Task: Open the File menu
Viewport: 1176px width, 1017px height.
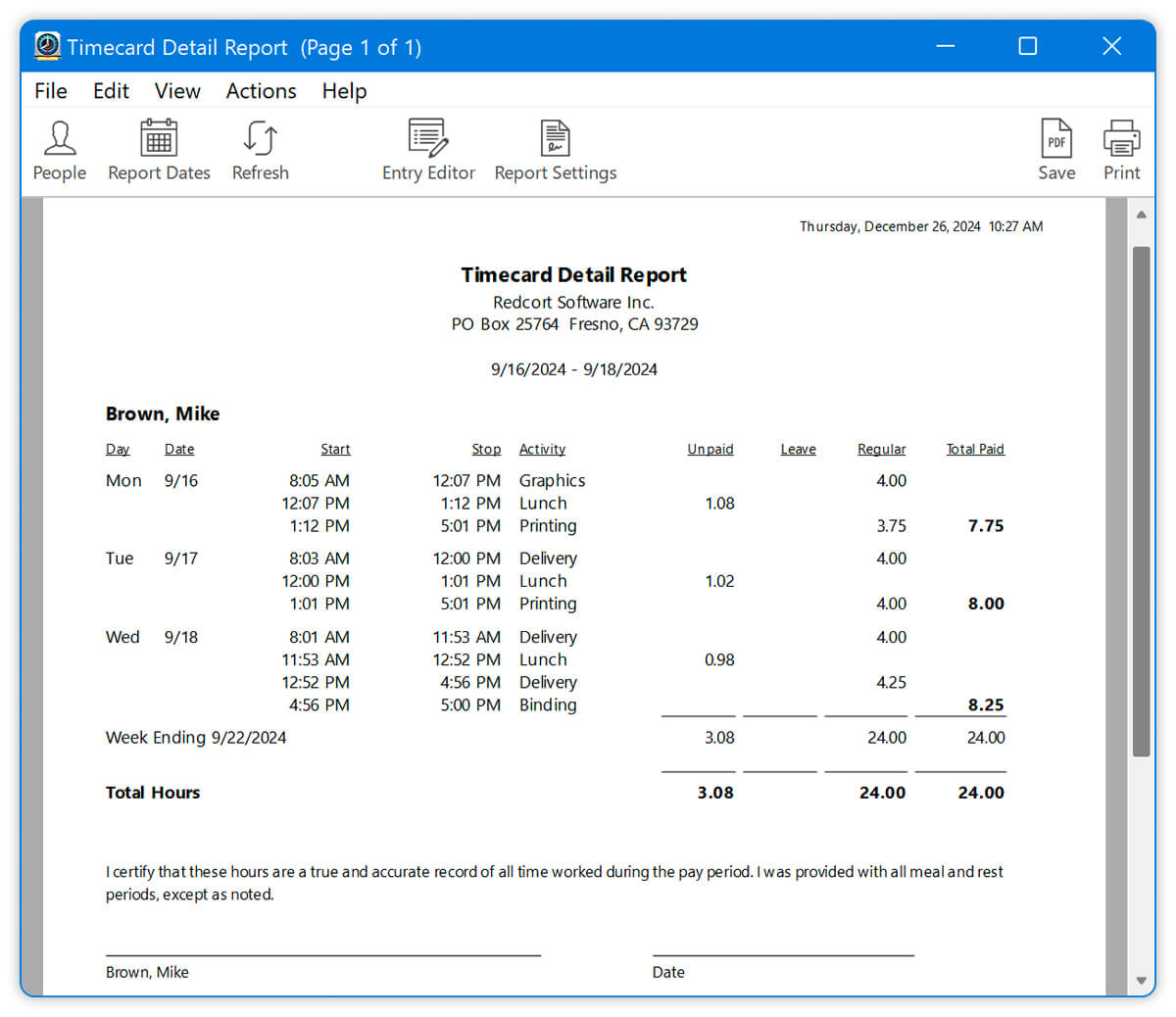Action: pos(50,90)
